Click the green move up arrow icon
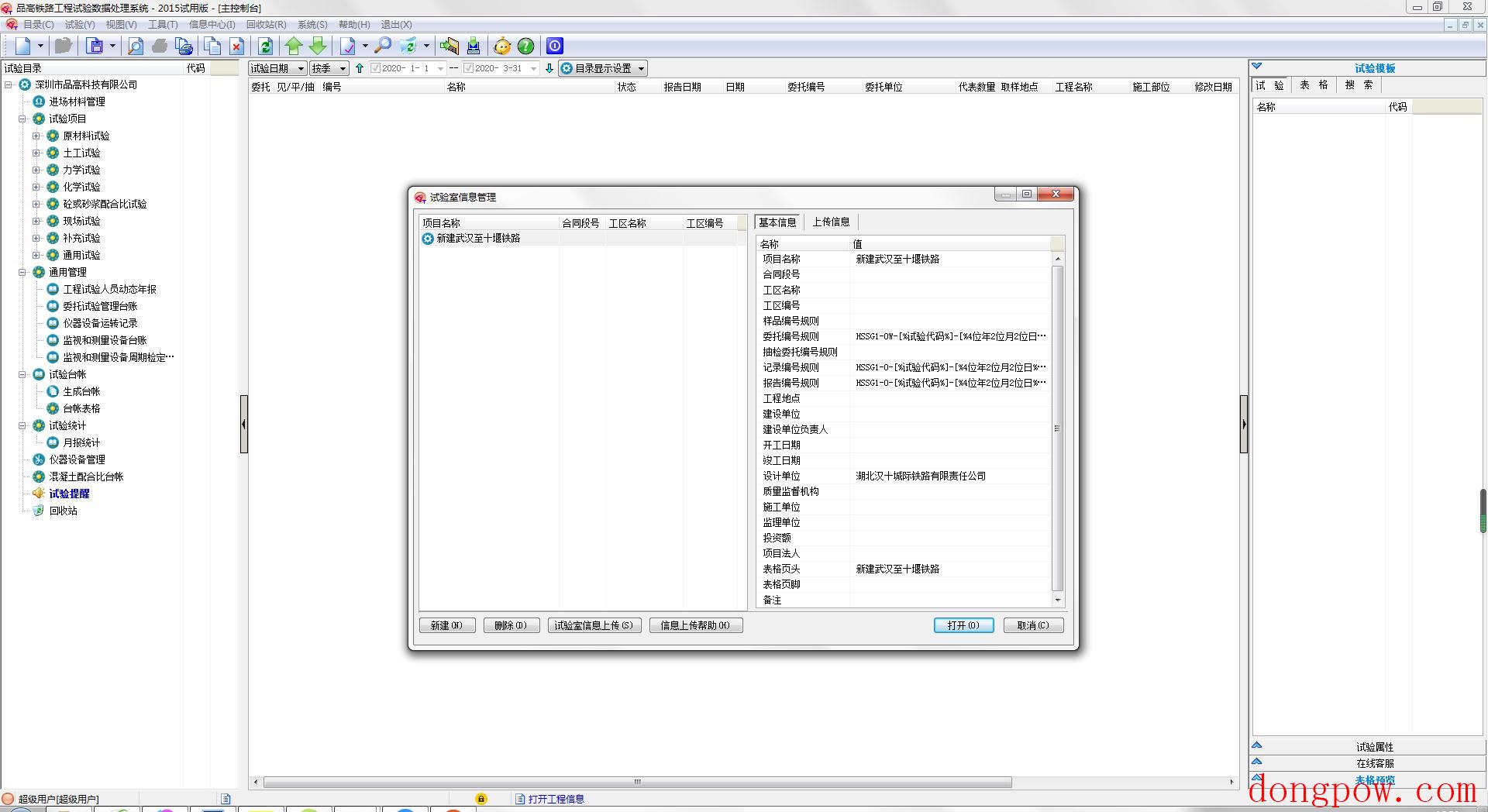The image size is (1488, 812). click(x=294, y=46)
